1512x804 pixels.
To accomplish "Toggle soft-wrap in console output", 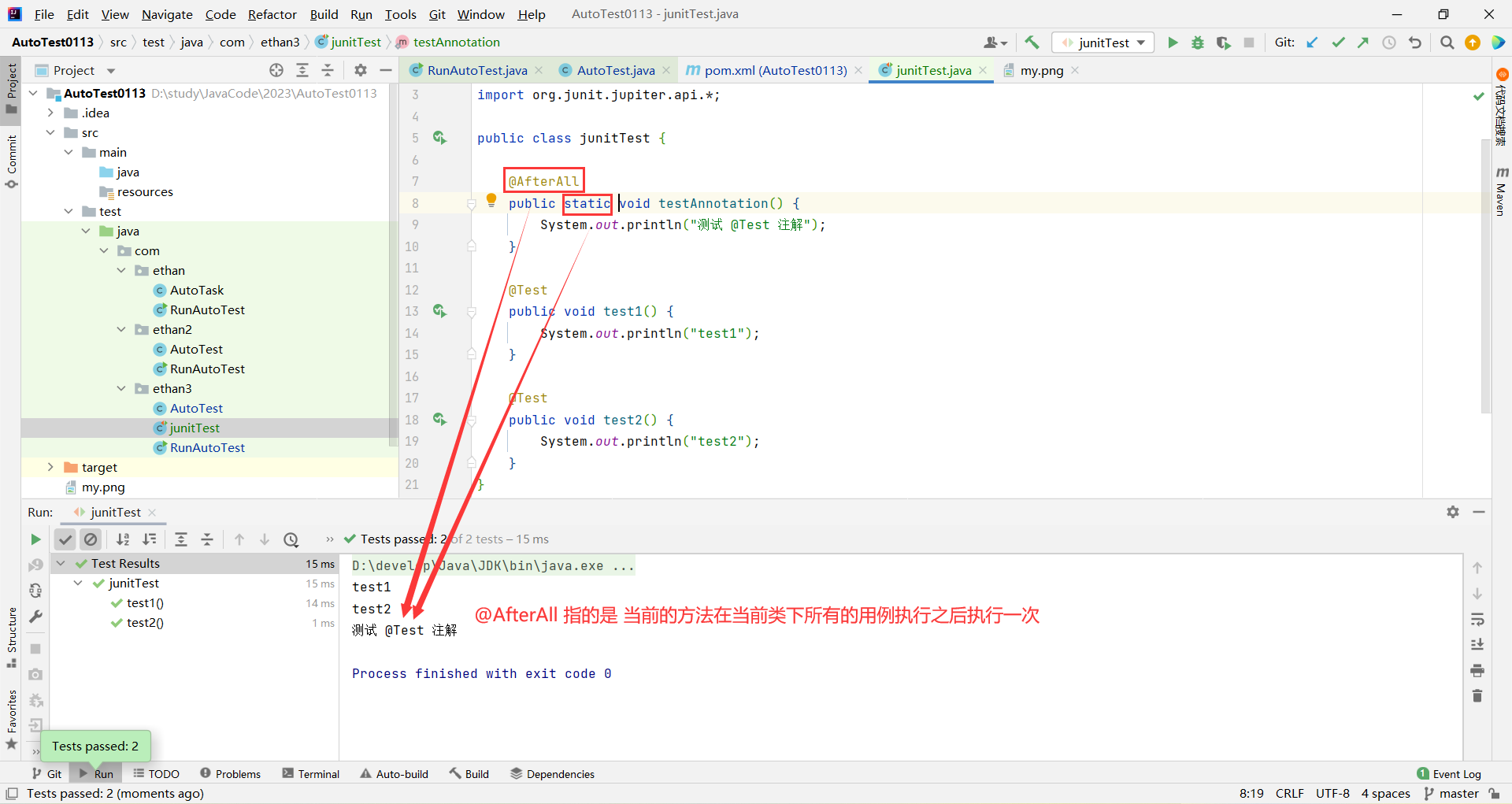I will click(x=1477, y=619).
